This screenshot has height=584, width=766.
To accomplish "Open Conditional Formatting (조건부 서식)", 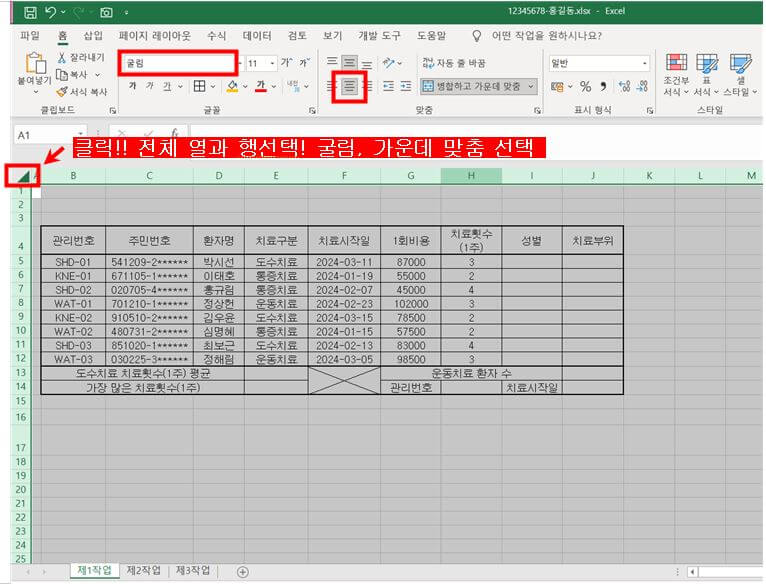I will (676, 74).
